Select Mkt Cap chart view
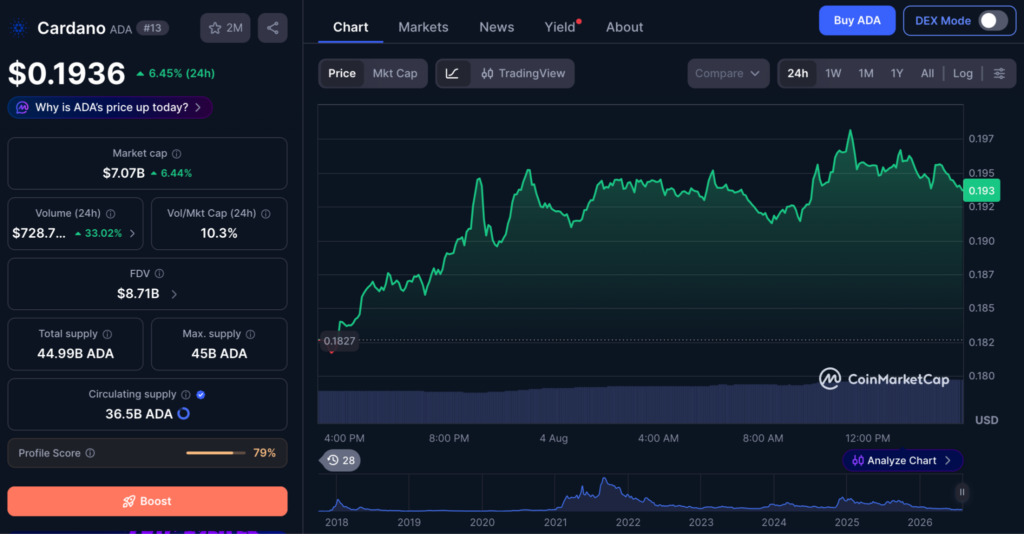1024x534 pixels. point(394,73)
